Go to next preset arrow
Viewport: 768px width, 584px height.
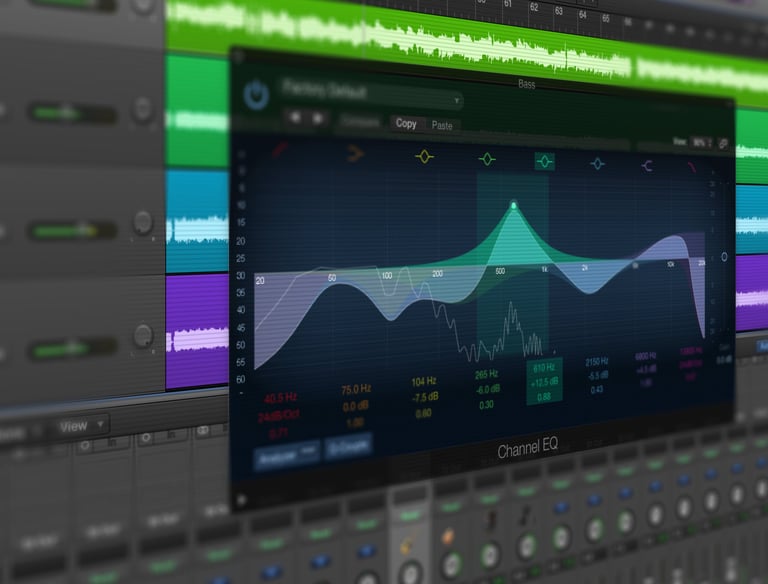[318, 119]
